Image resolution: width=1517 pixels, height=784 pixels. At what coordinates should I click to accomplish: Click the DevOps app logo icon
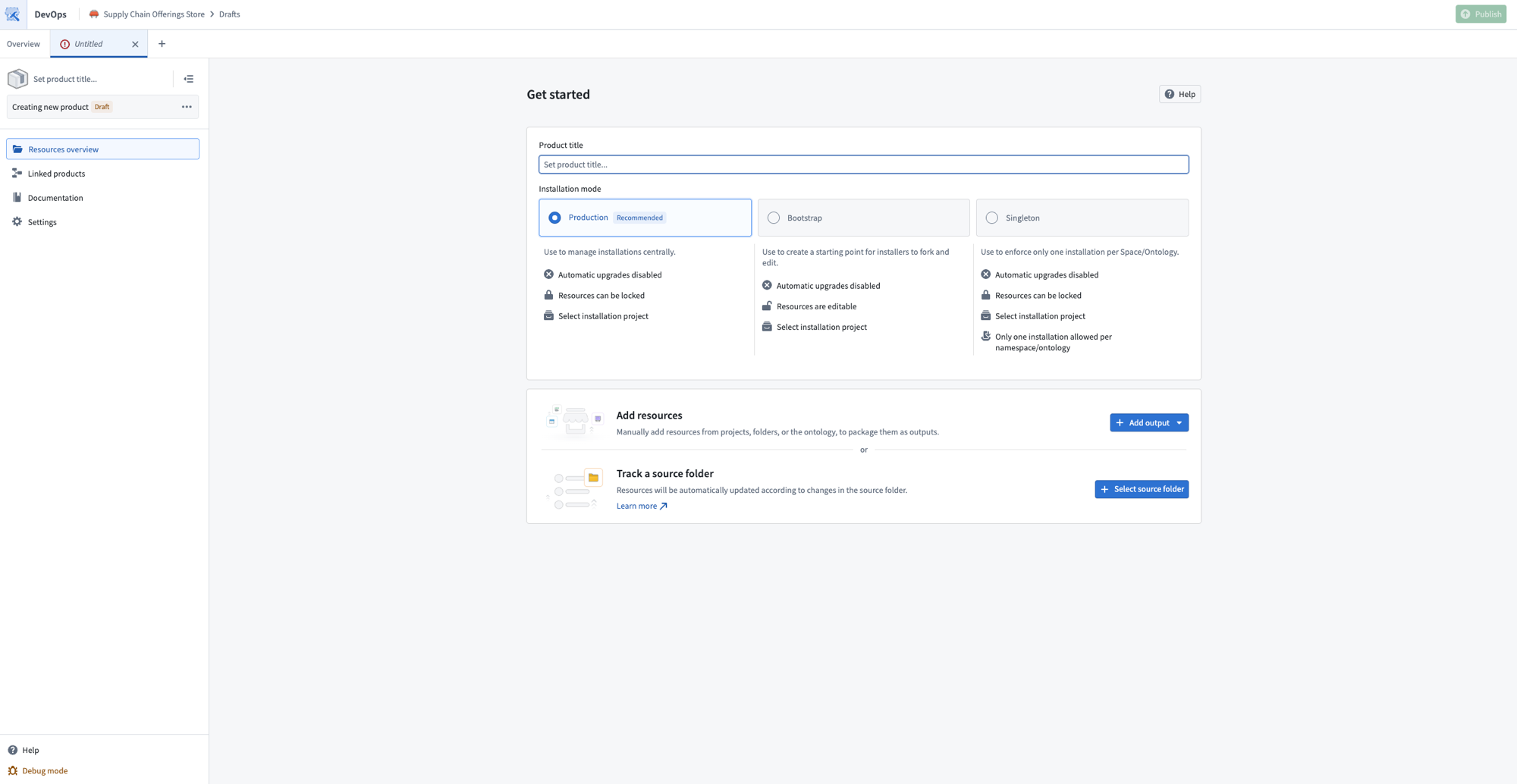point(13,14)
